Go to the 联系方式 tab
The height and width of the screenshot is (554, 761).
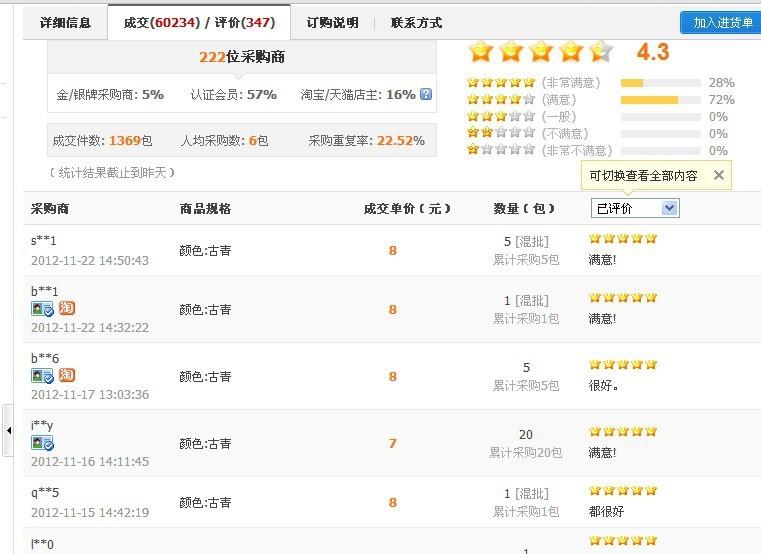click(x=416, y=22)
